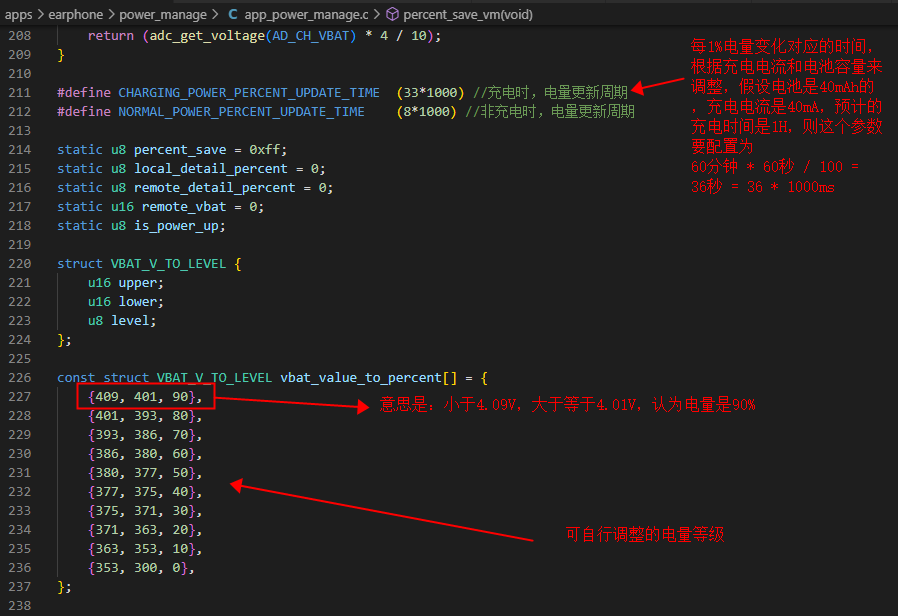Click the lower struct member
This screenshot has height=616, width=898.
click(137, 301)
